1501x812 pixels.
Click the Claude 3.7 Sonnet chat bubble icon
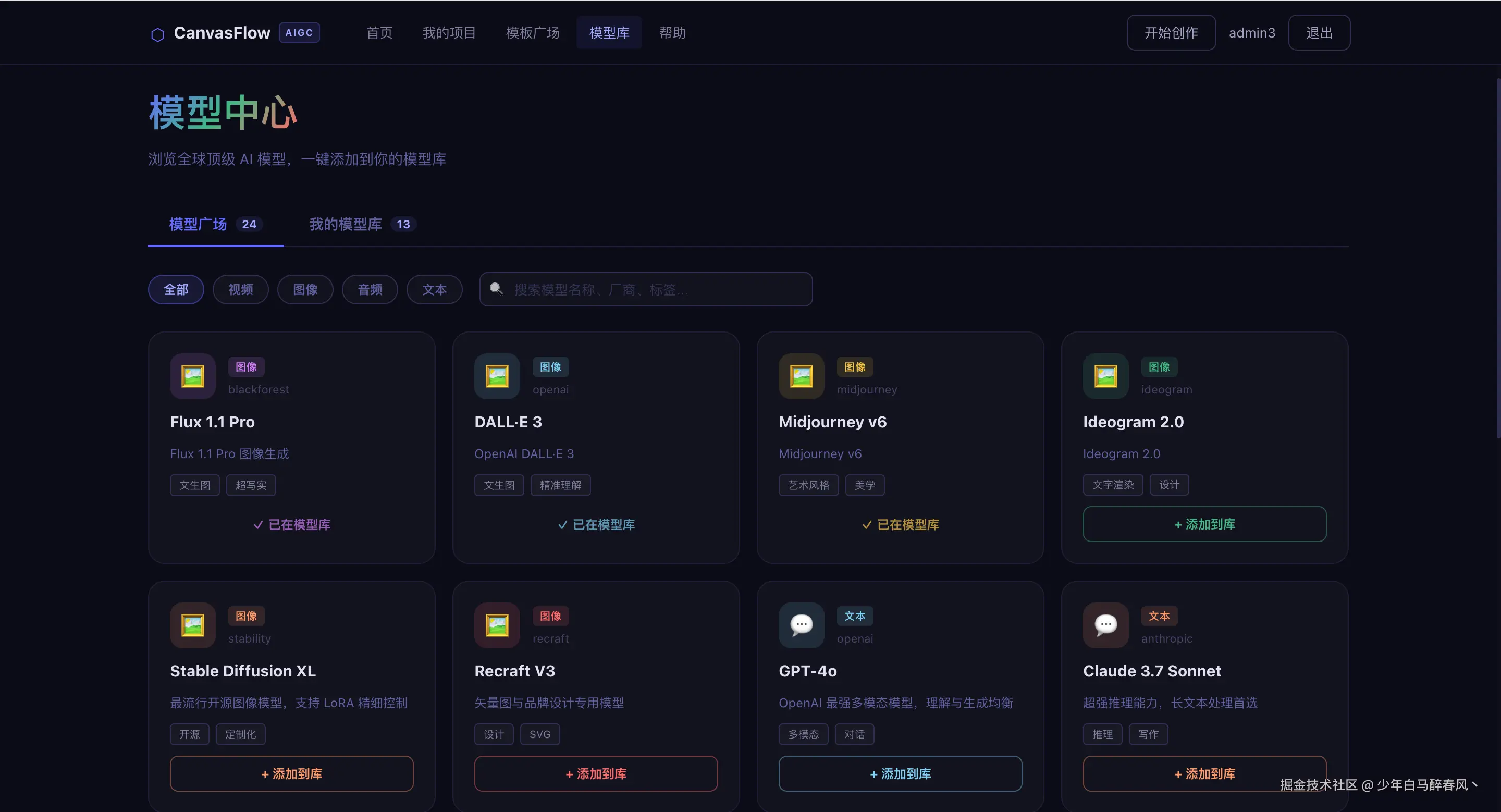coord(1106,625)
